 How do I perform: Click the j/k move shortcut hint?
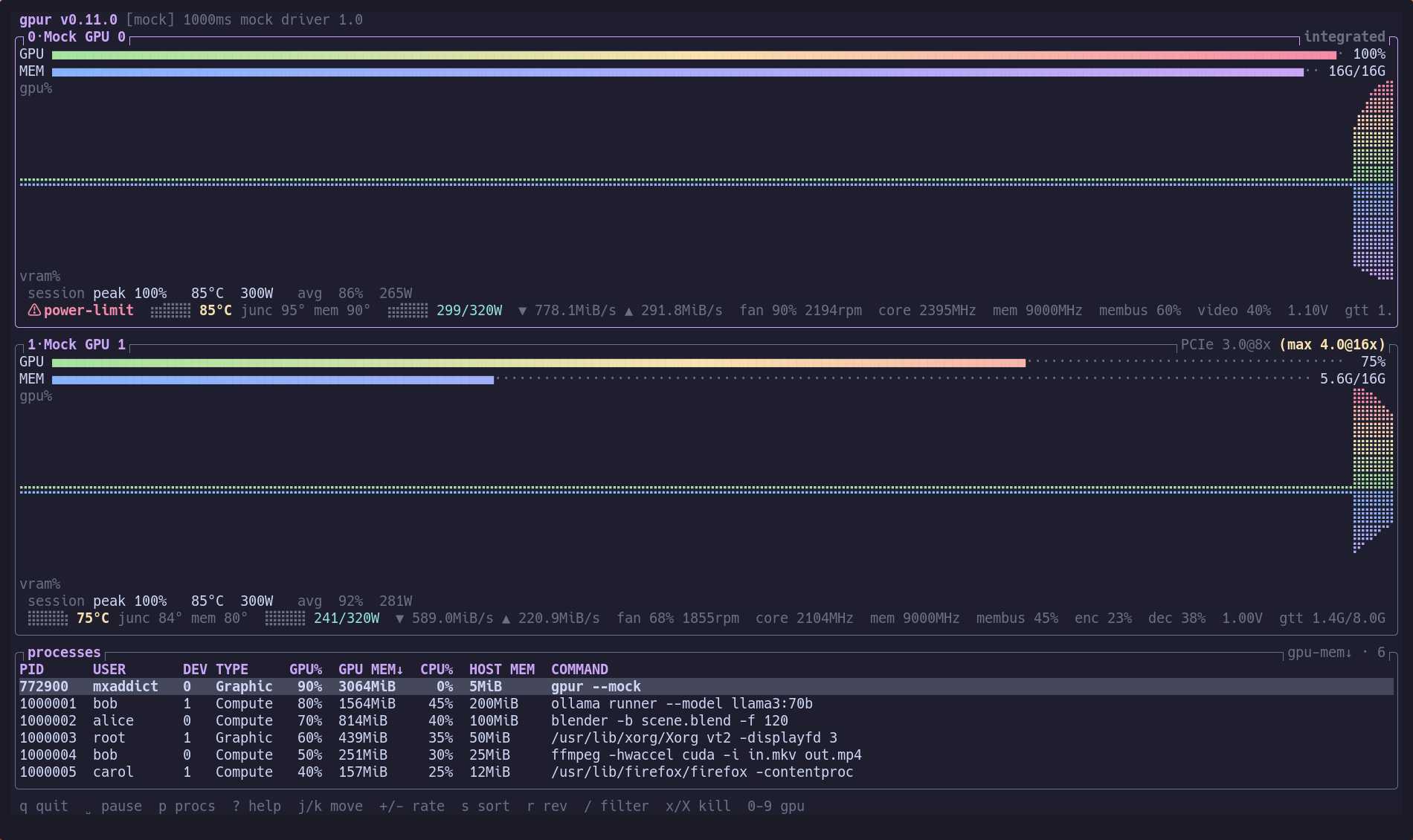(x=330, y=806)
